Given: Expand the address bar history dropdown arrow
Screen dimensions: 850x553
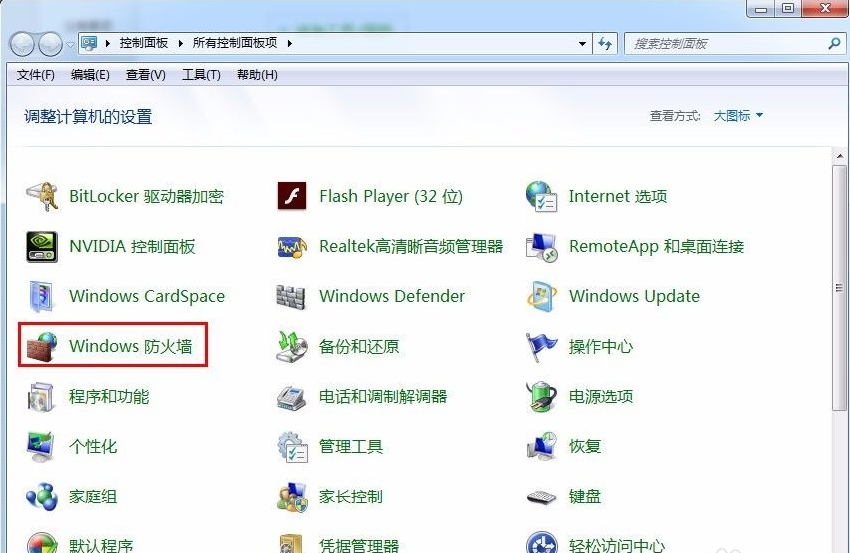Looking at the screenshot, I should [582, 43].
